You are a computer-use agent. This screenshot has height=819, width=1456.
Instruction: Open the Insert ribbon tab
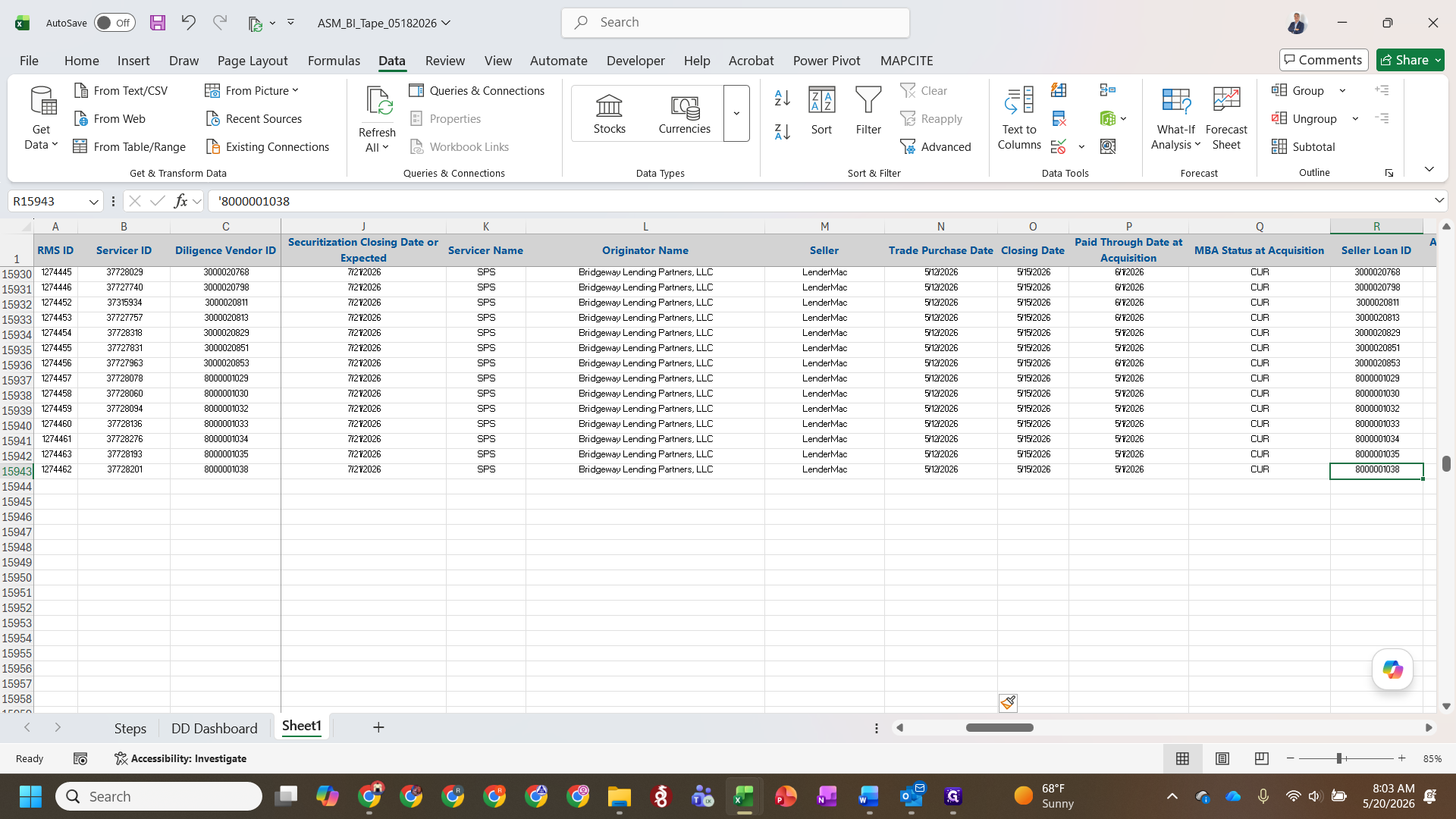coord(133,61)
